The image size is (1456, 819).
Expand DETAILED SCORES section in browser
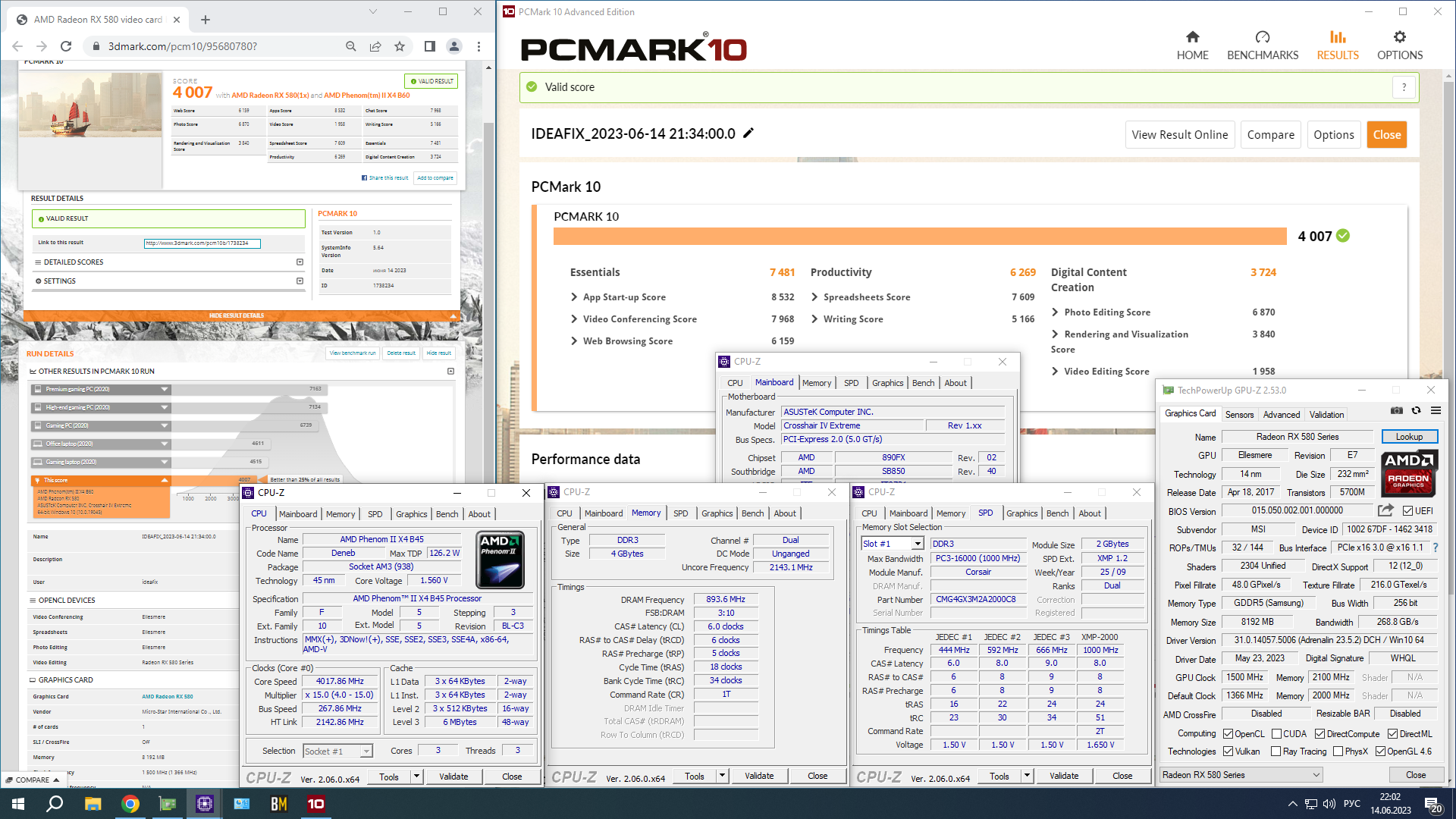click(300, 262)
